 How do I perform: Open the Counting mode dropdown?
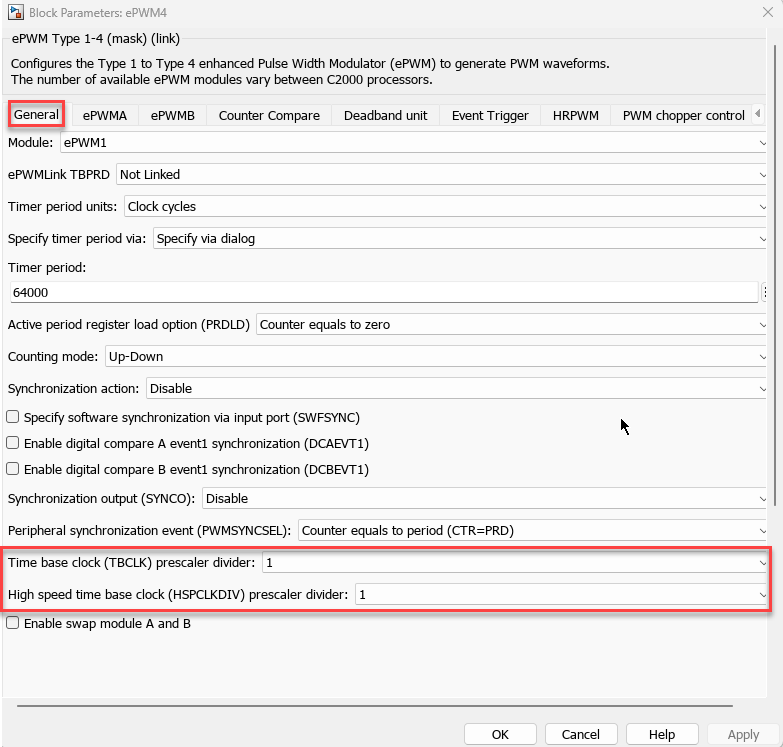[435, 357]
